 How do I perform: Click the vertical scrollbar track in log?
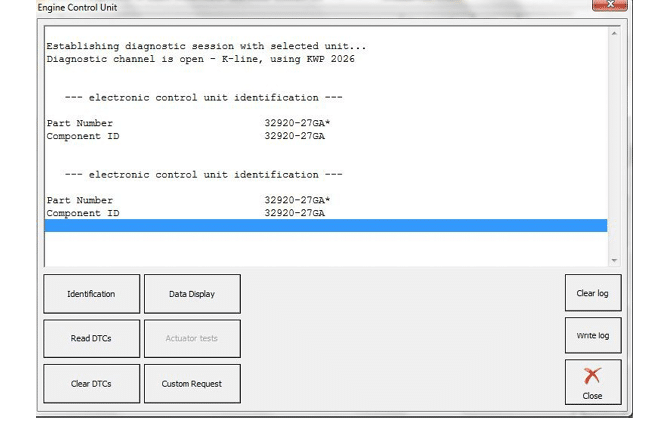pos(614,150)
